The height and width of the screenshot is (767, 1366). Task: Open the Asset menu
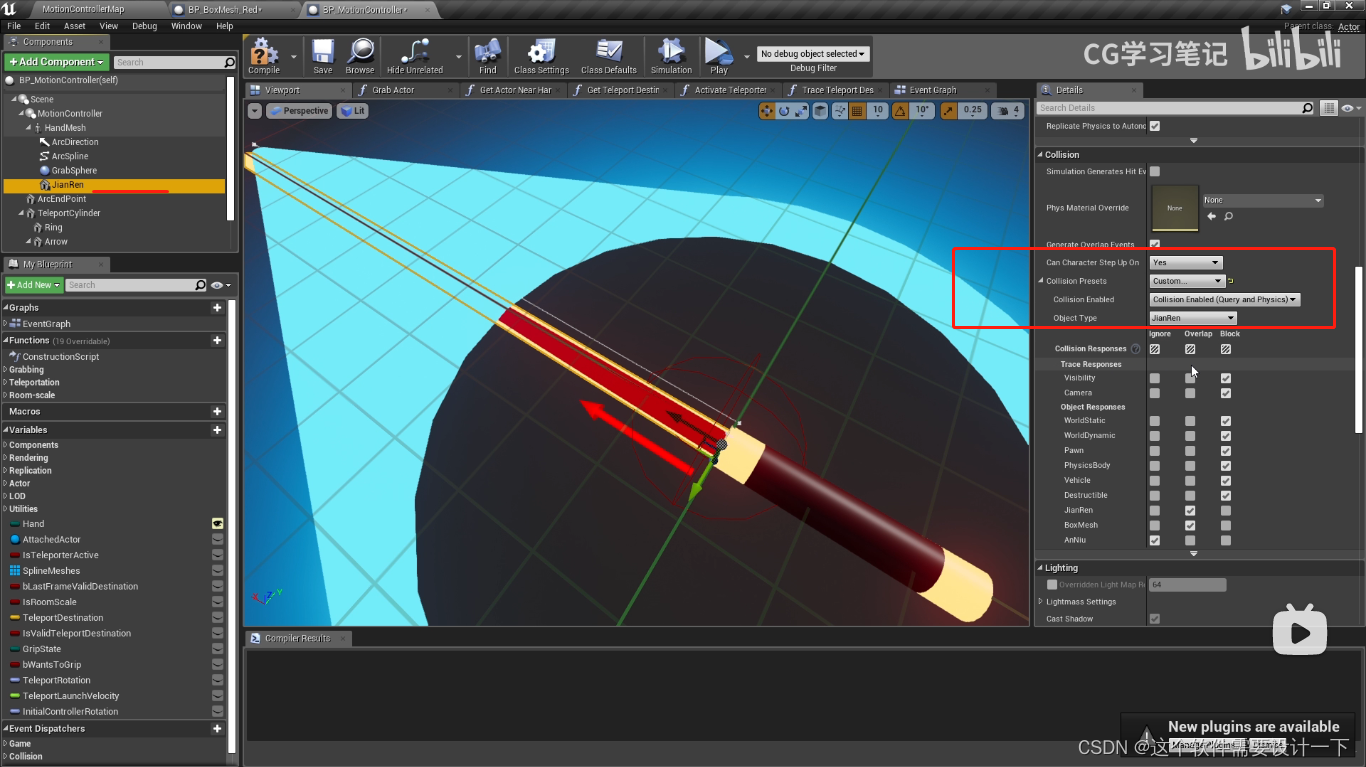click(75, 26)
